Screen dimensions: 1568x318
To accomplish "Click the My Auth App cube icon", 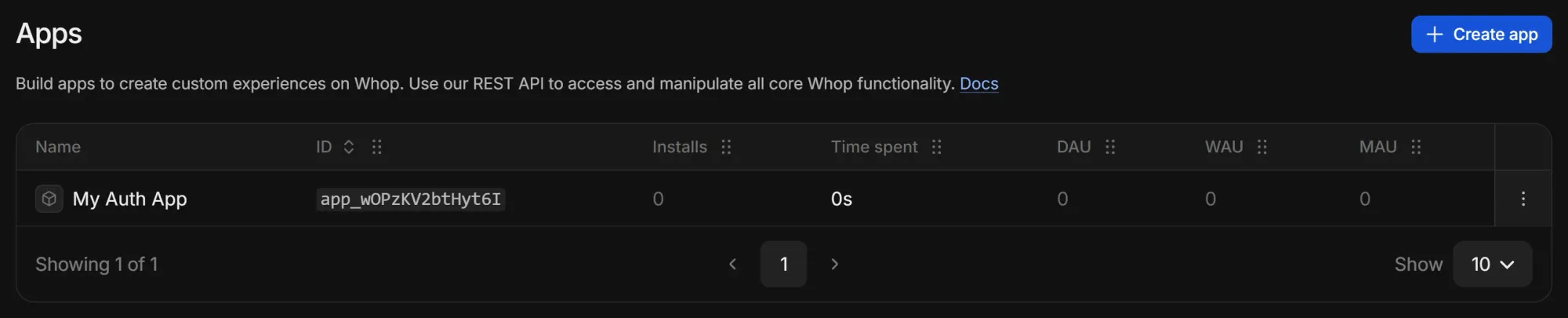I will (49, 199).
